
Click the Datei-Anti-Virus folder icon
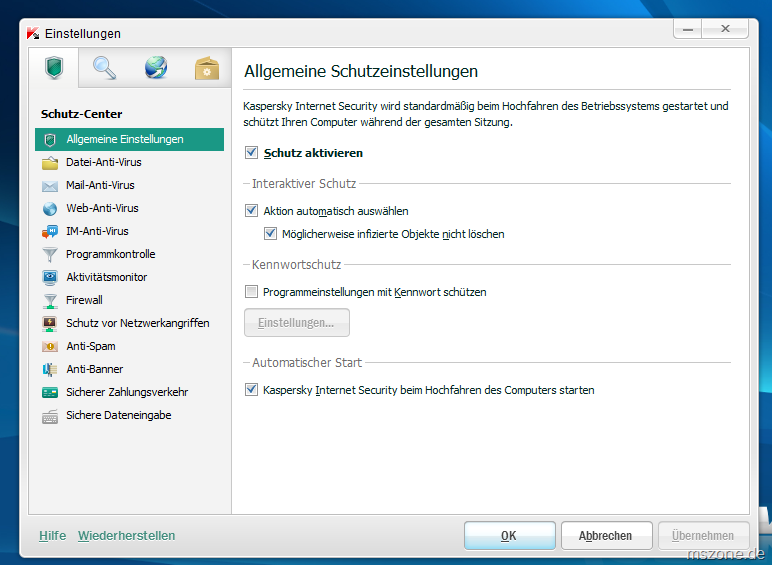tap(50, 162)
